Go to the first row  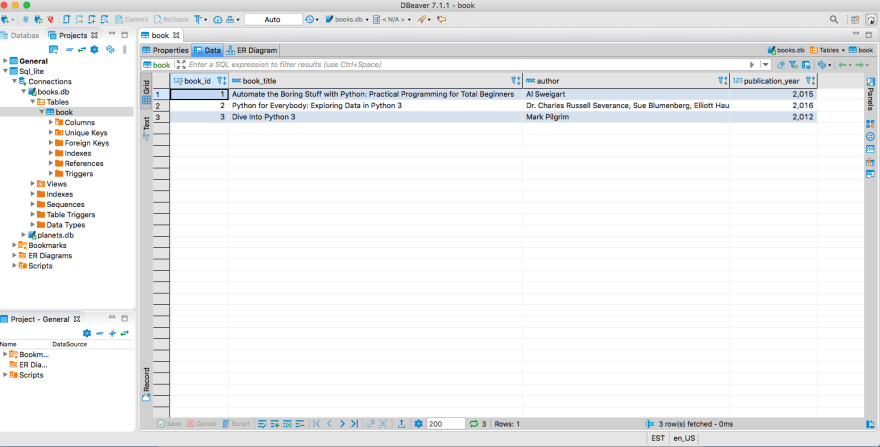point(317,424)
